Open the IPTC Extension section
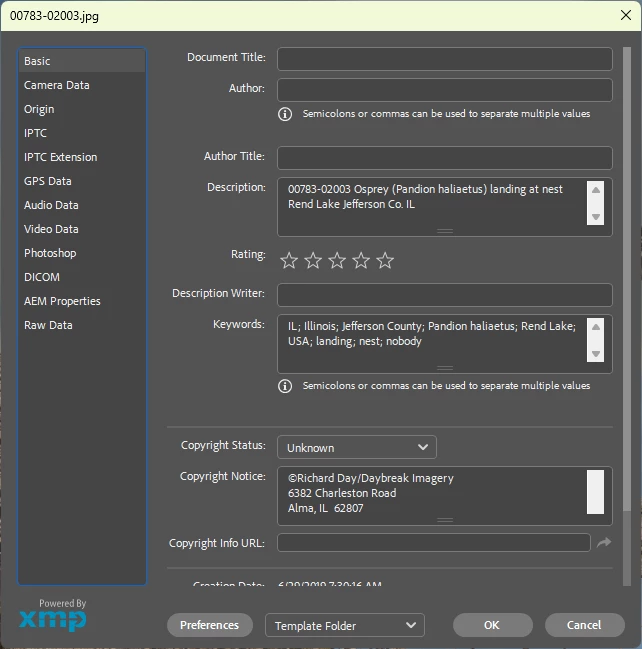 tap(82, 157)
